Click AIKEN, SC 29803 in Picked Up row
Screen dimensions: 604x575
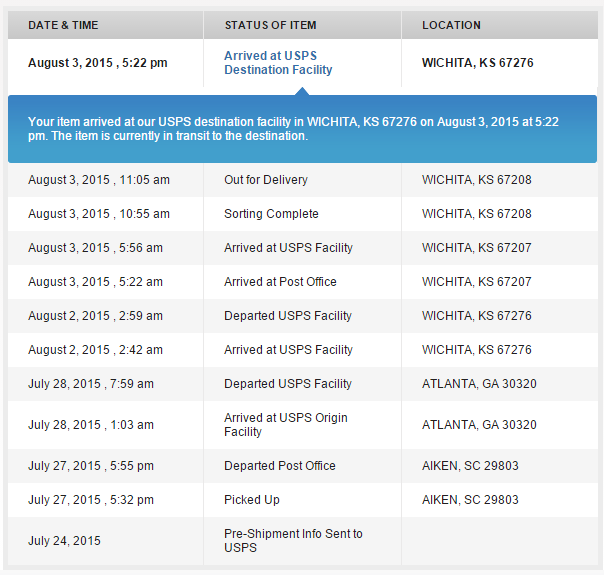point(470,500)
